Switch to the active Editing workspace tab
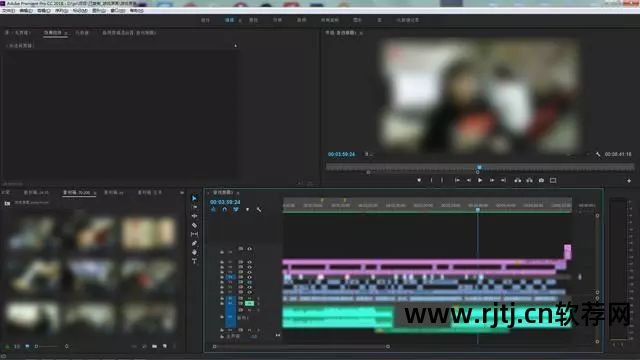The width and height of the screenshot is (640, 360). click(229, 20)
